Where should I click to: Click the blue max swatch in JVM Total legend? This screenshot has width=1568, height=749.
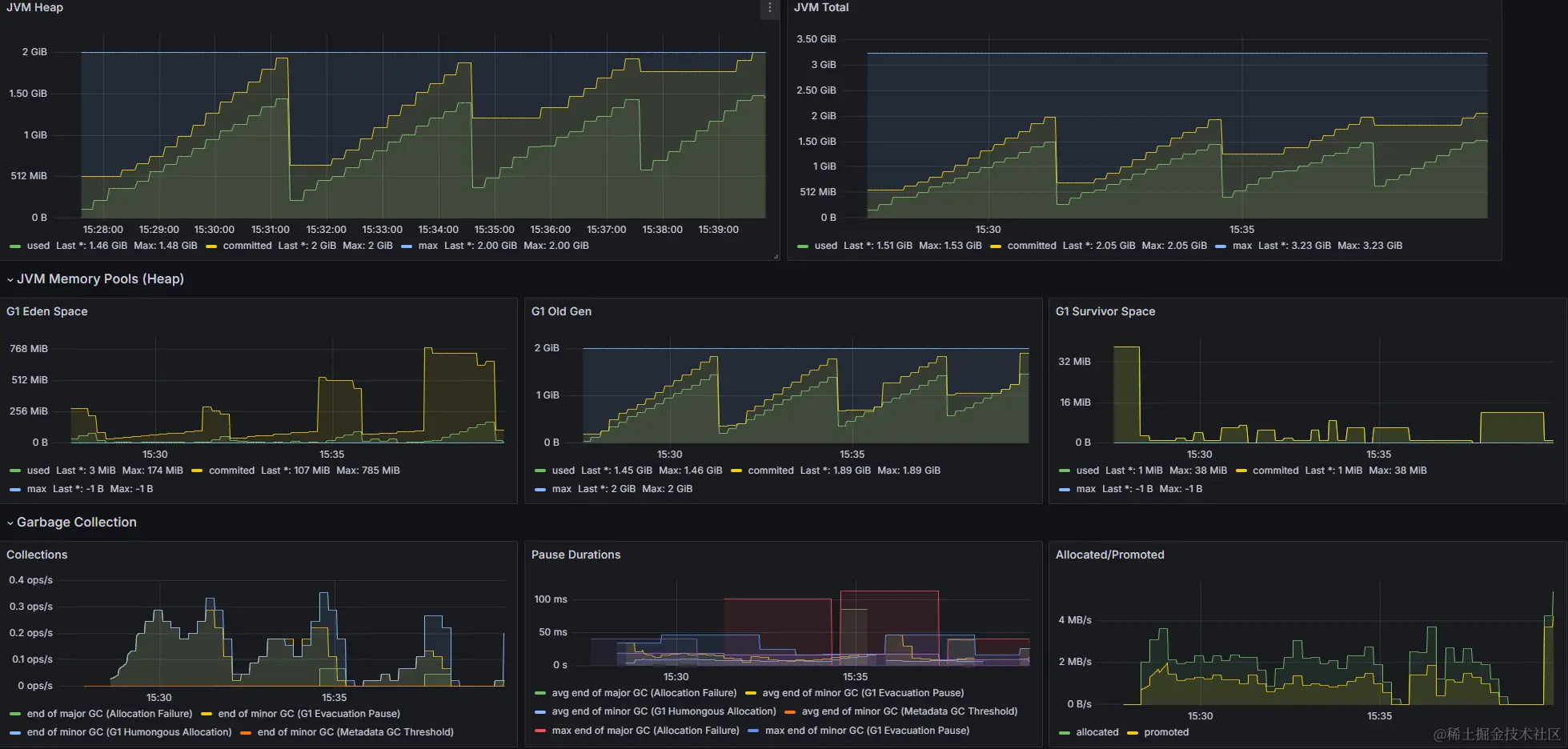coord(1221,246)
